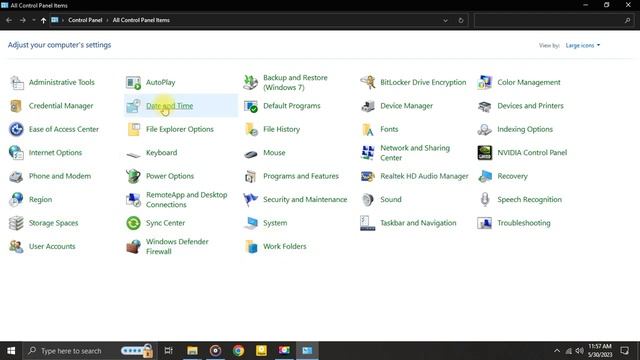Click the All Control Panel Items breadcrumb

pyautogui.click(x=141, y=20)
